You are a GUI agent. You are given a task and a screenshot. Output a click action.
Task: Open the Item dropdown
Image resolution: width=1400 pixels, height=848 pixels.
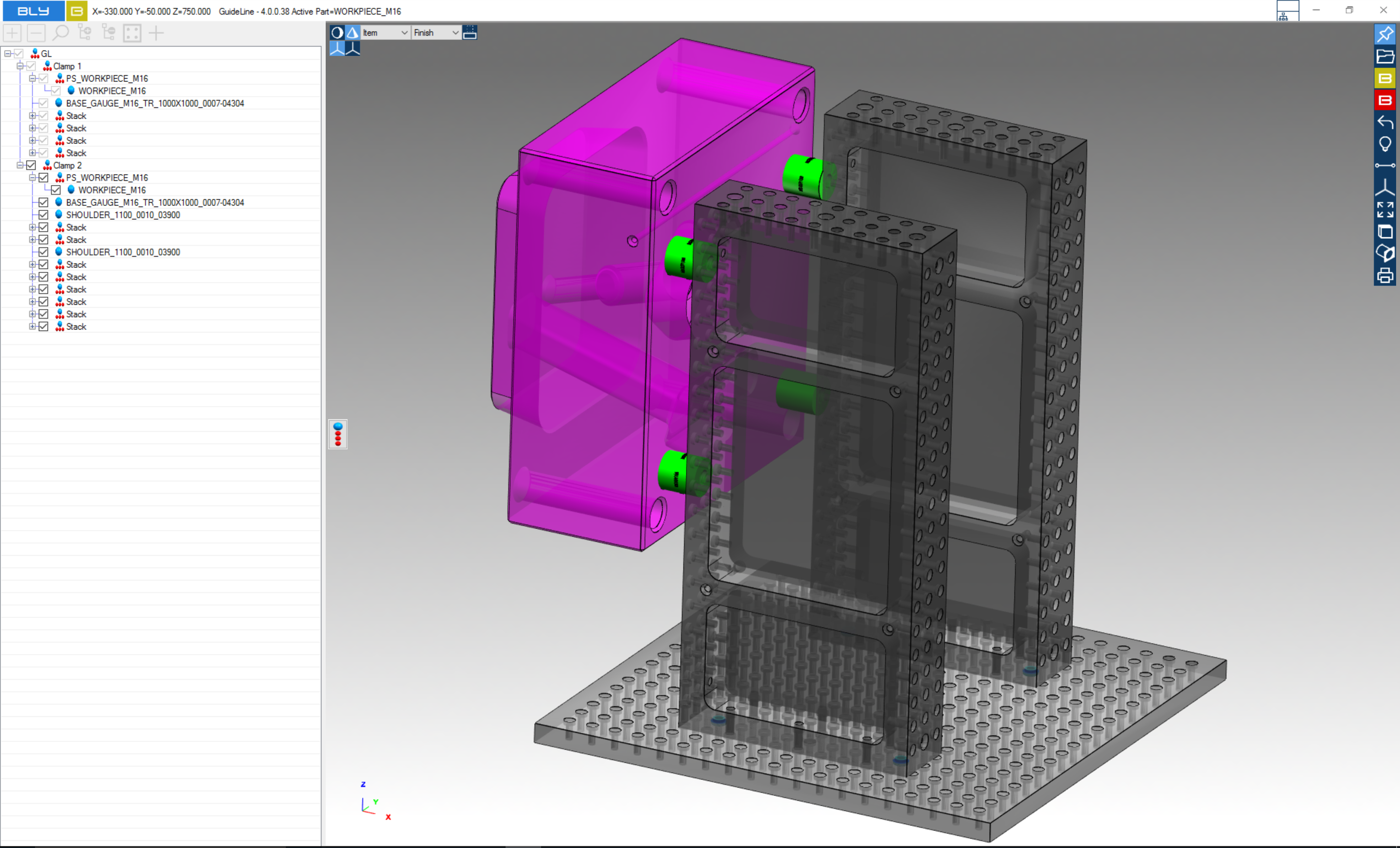385,33
